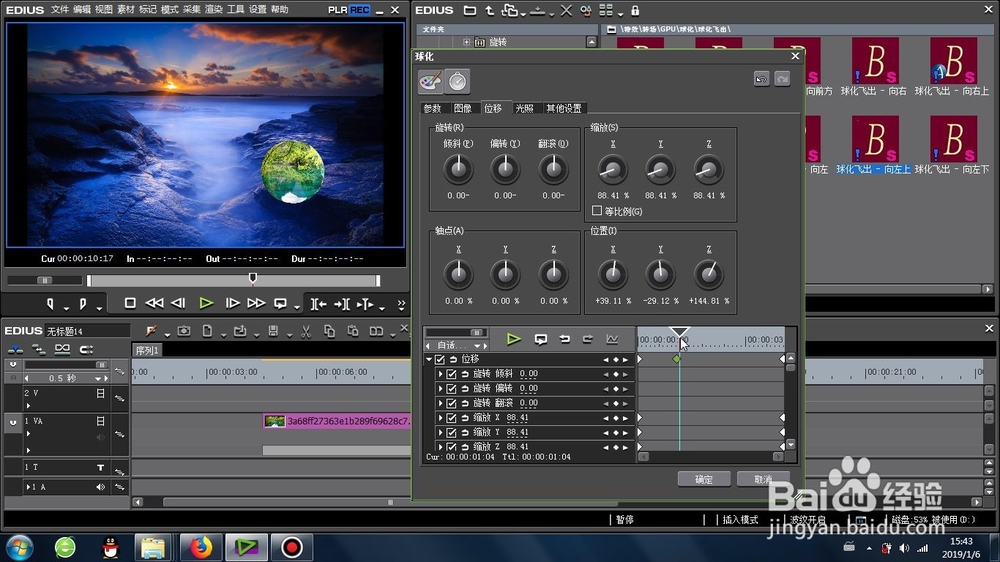The height and width of the screenshot is (562, 1000).
Task: Set In point with the mark-in icon
Action: [50, 304]
